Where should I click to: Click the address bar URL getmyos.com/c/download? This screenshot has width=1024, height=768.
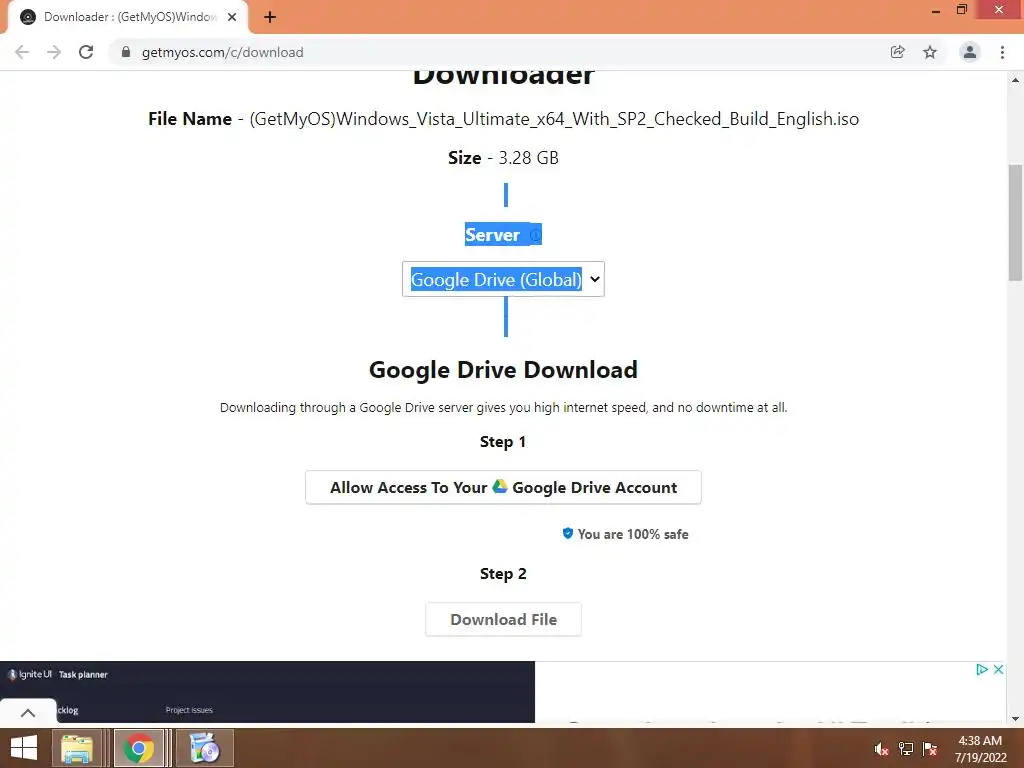[223, 52]
